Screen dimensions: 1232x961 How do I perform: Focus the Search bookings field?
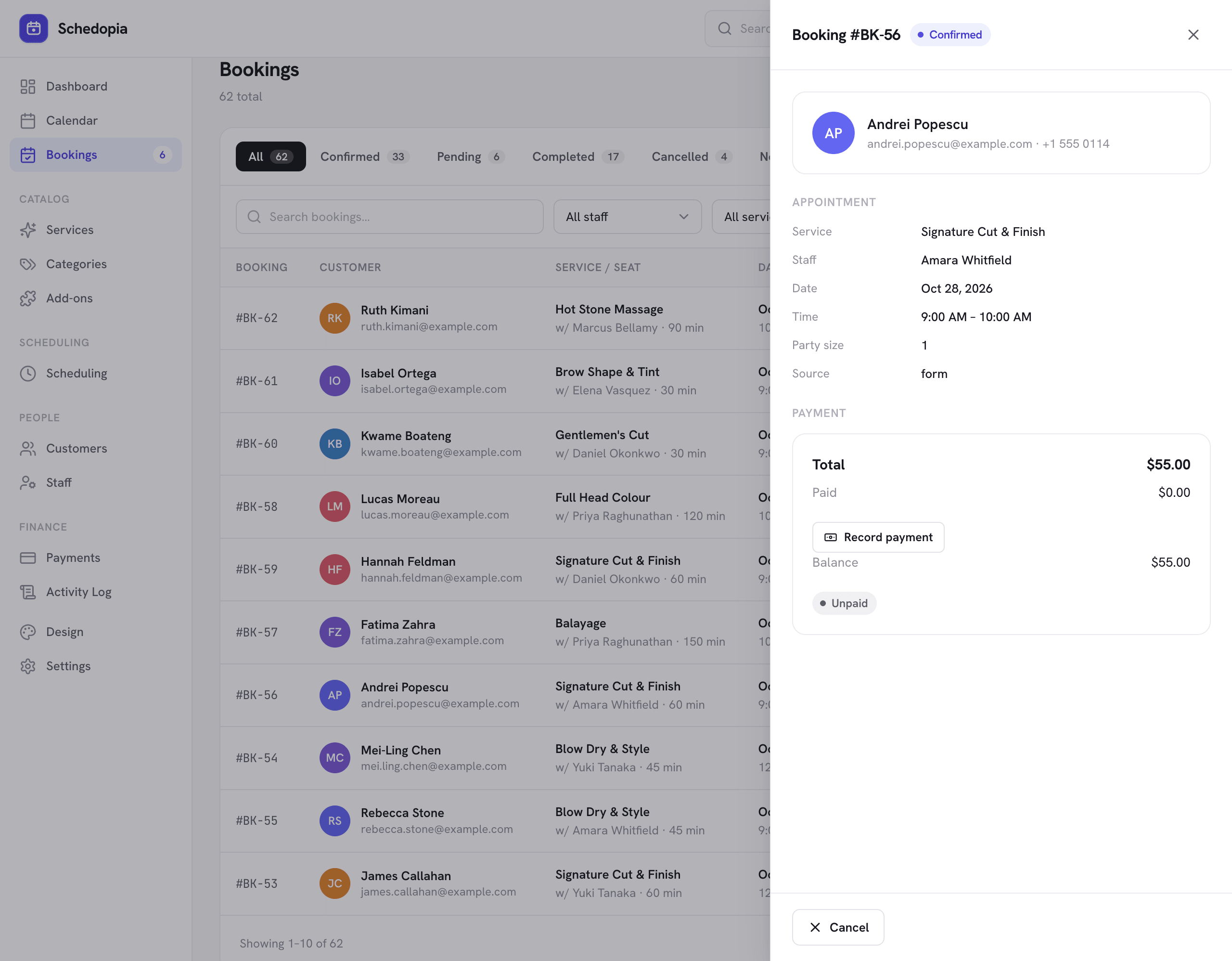click(x=389, y=217)
